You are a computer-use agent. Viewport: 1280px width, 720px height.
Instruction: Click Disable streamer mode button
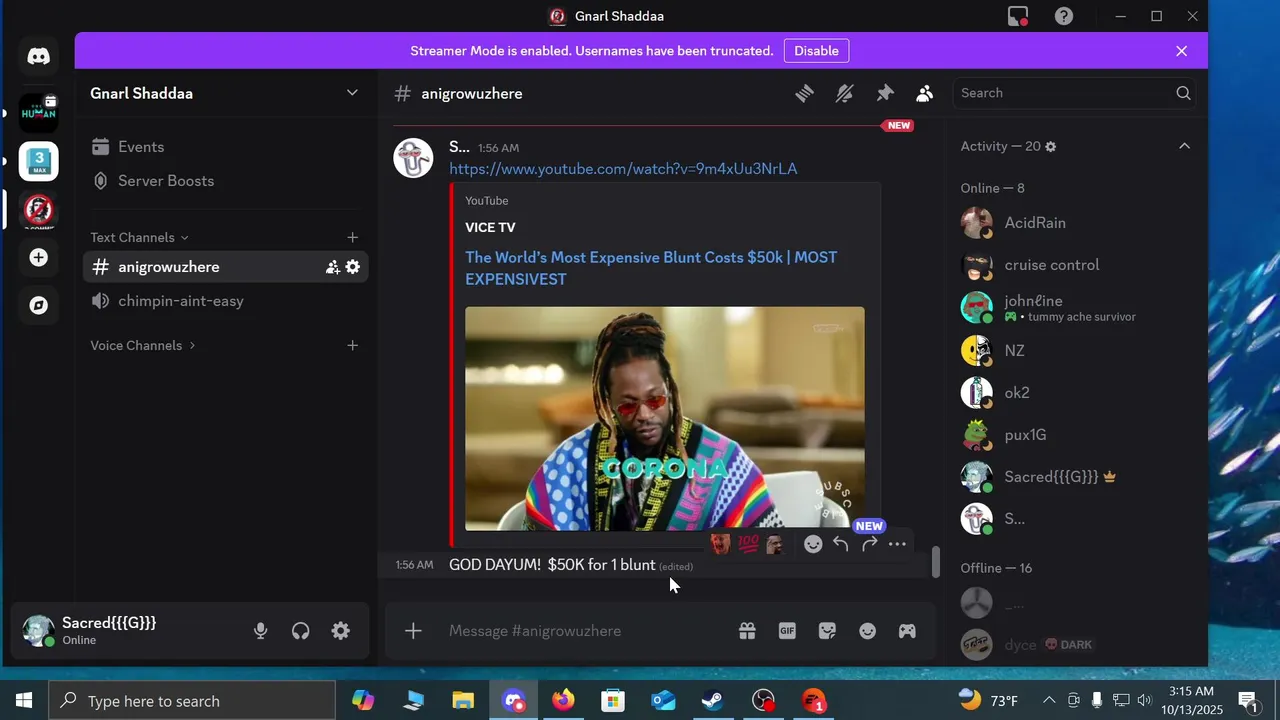pyautogui.click(x=816, y=51)
